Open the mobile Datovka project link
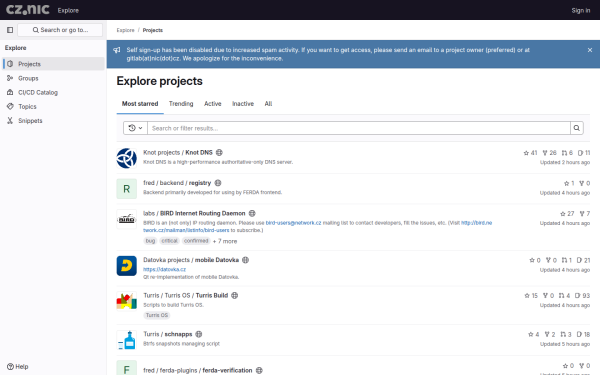 click(x=191, y=260)
